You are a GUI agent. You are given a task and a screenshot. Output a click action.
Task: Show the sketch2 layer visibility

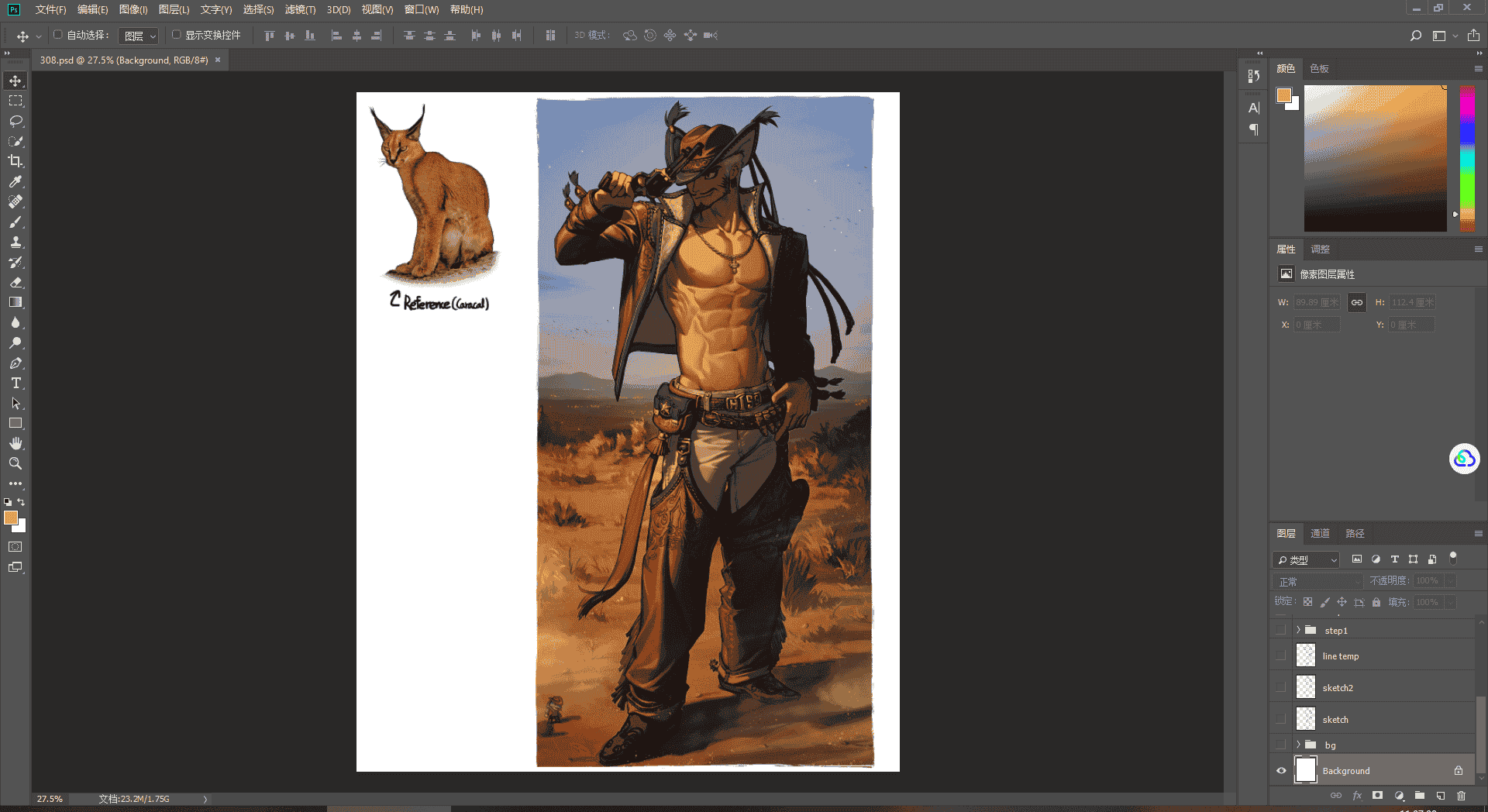point(1281,687)
